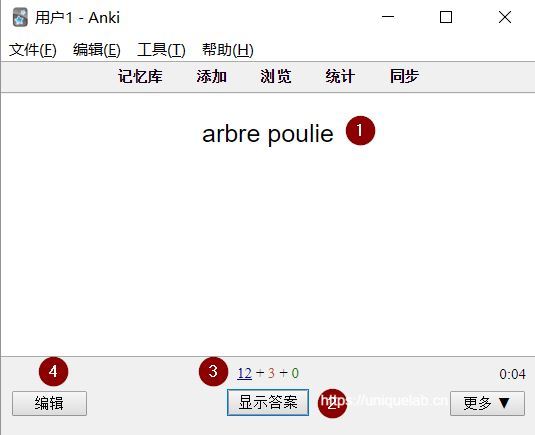Image resolution: width=535 pixels, height=435 pixels.
Task: Open the 浏览 card browser
Action: [x=276, y=76]
